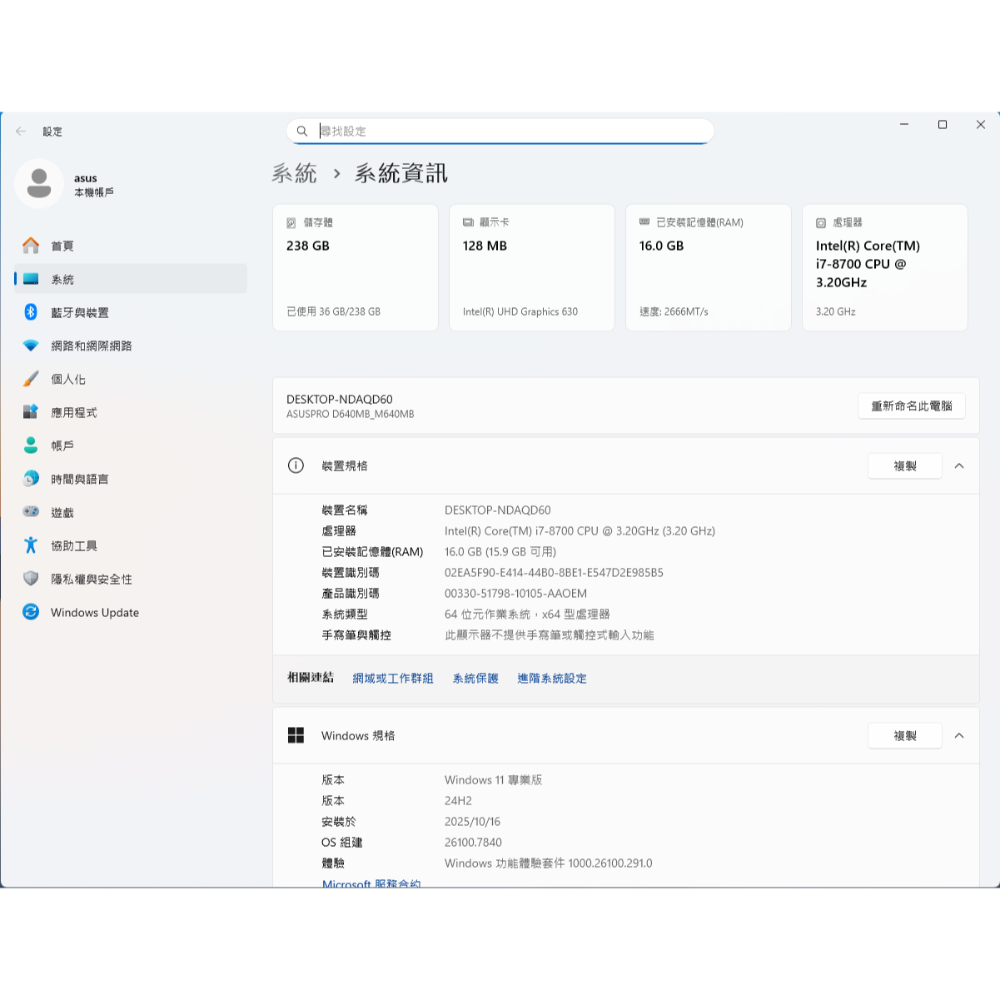Collapse the 裝置規格 section chevron

coord(959,466)
